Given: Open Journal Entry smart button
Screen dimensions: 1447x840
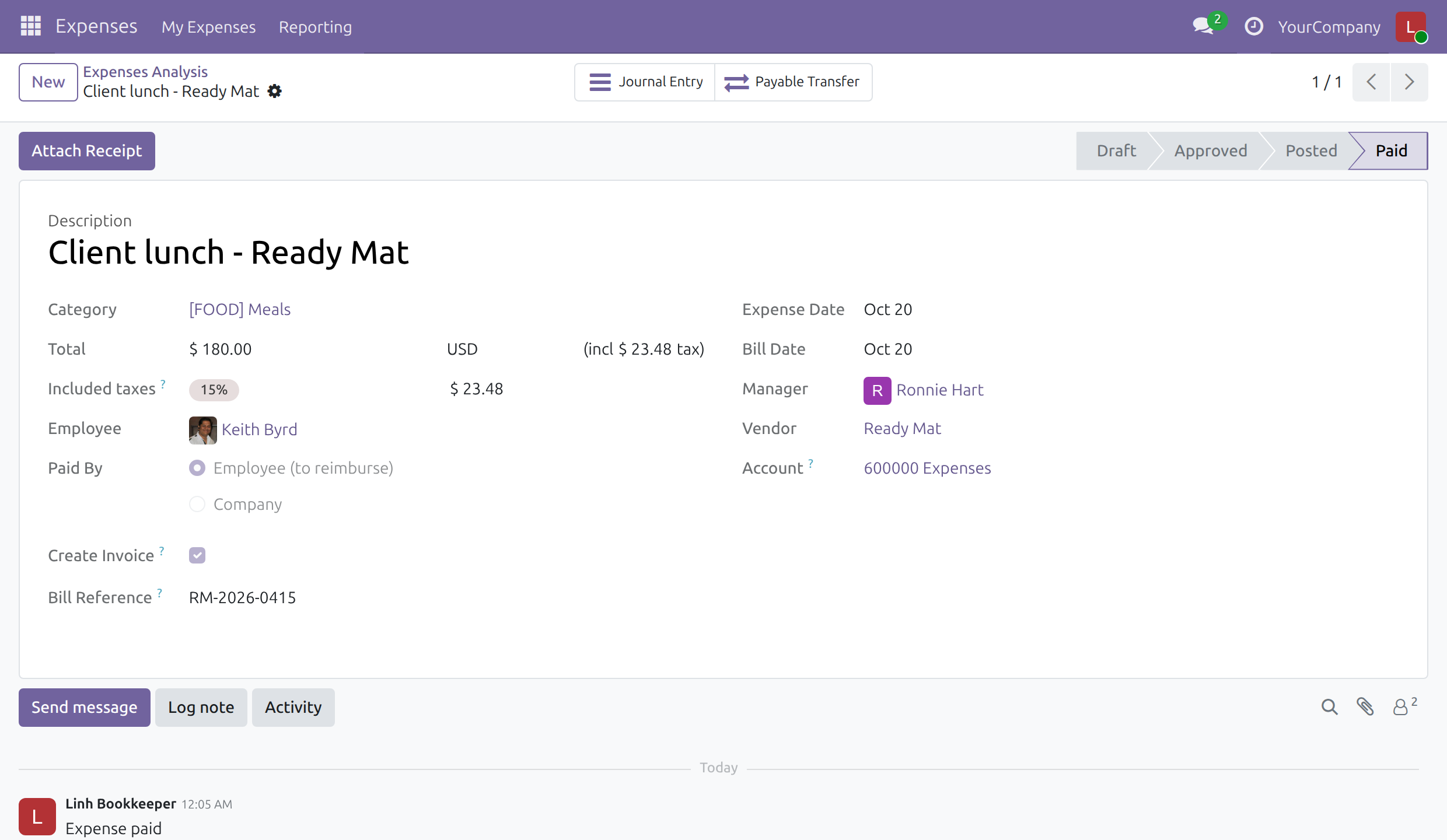Looking at the screenshot, I should 645,82.
